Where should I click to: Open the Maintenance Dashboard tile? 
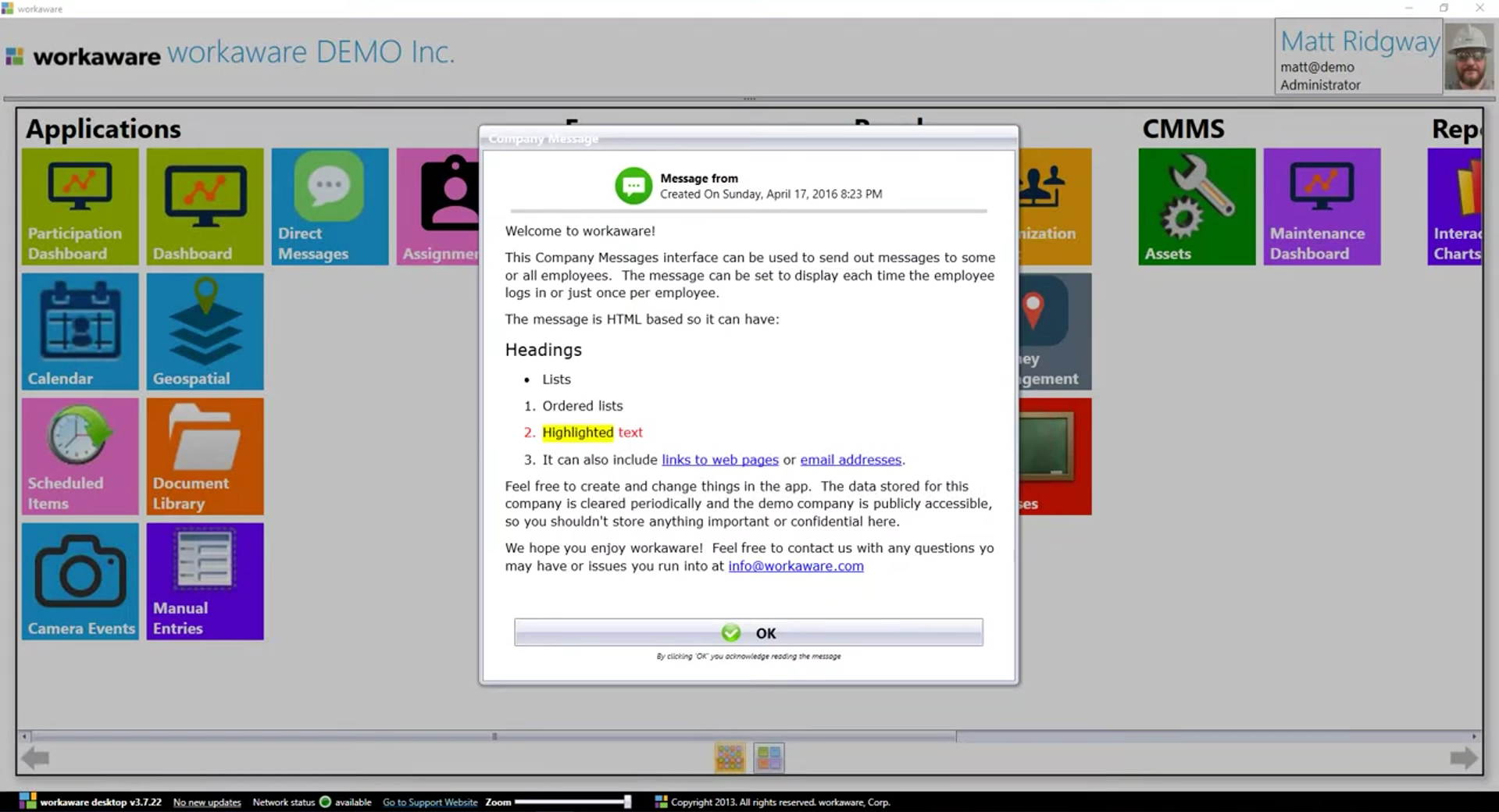(x=1322, y=207)
